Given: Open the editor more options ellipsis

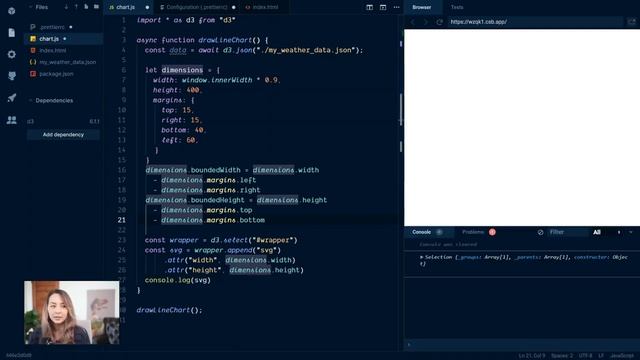Looking at the screenshot, I should 396,7.
